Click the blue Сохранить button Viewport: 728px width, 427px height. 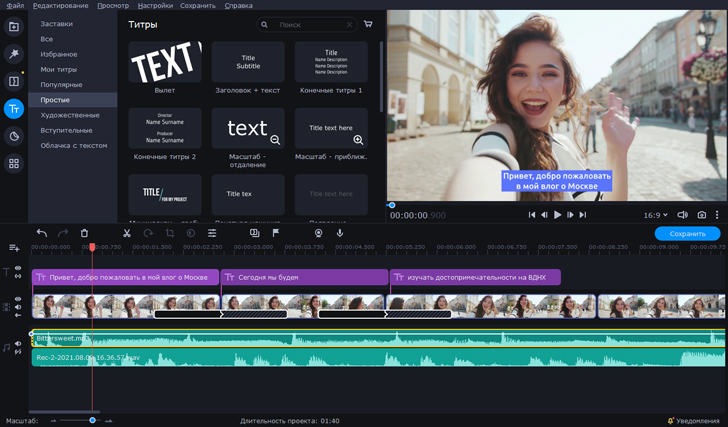coord(687,233)
